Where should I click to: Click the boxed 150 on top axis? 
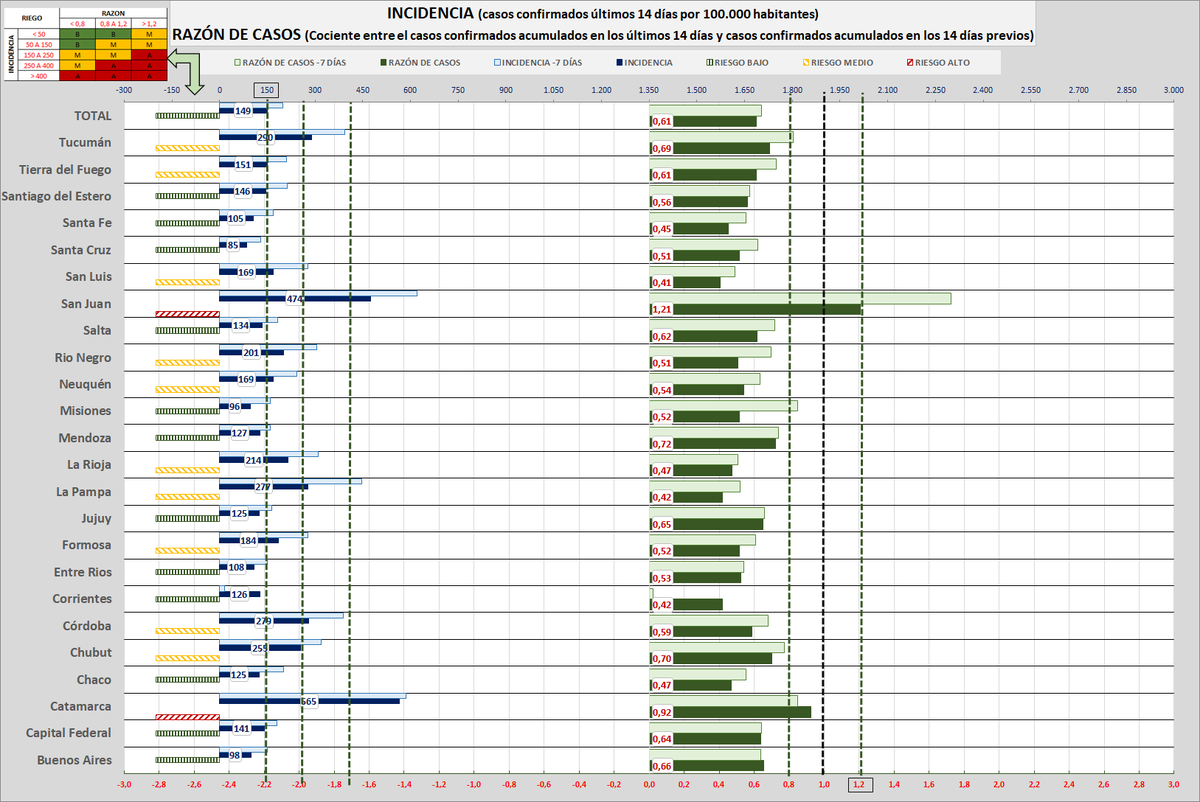pyautogui.click(x=266, y=90)
